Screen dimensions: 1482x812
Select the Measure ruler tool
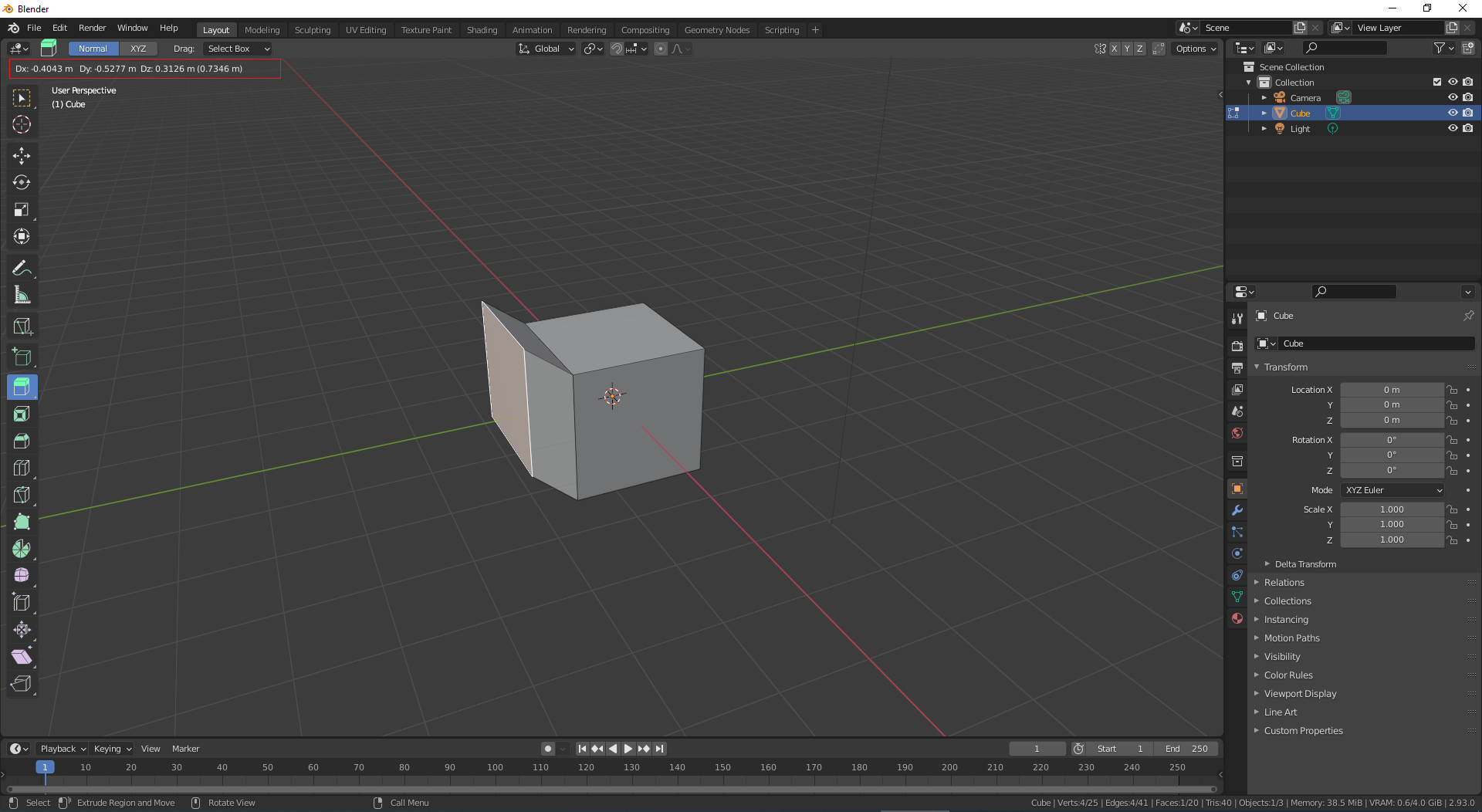[x=22, y=296]
